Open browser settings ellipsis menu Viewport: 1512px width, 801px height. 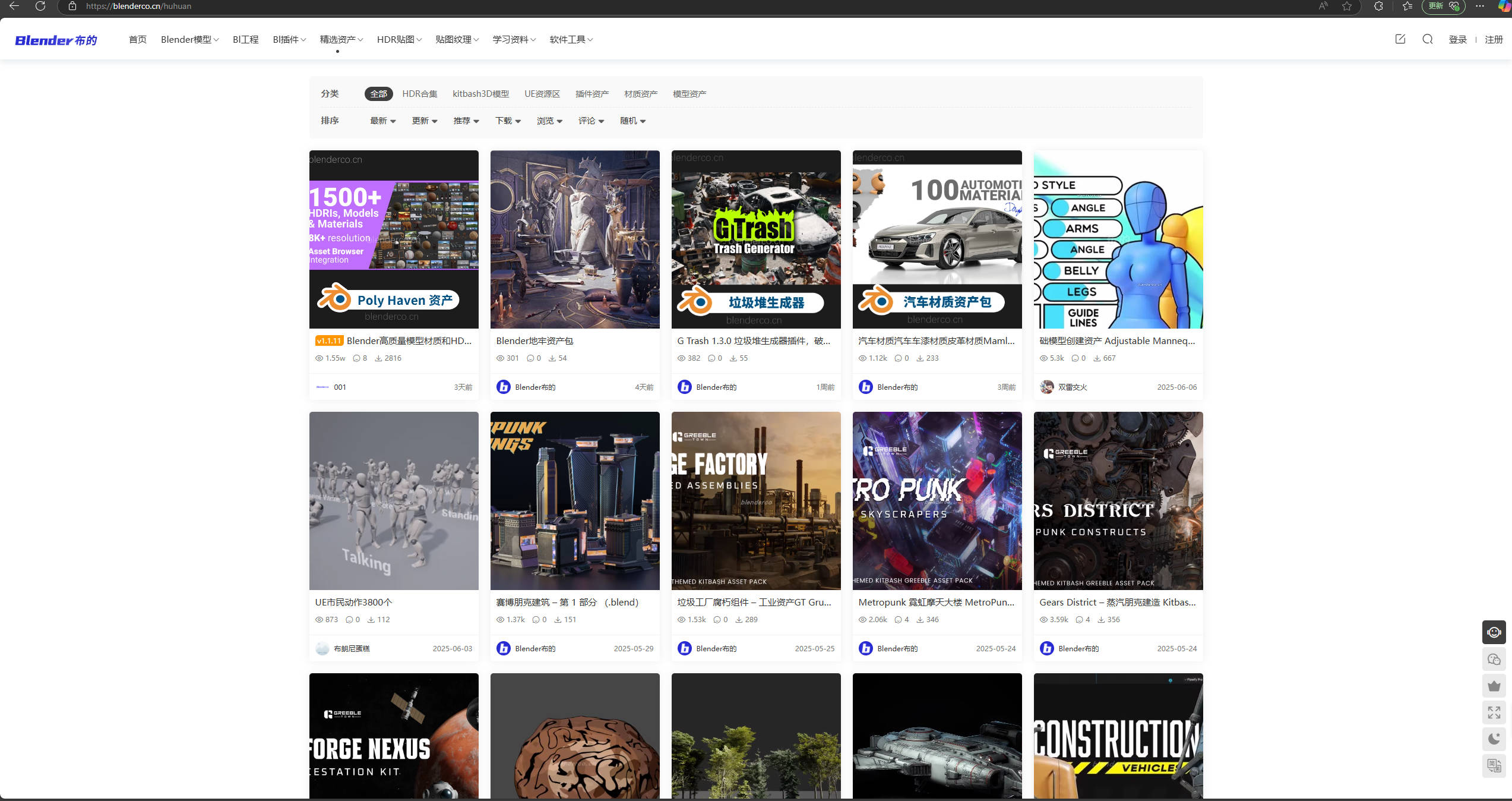1479,6
